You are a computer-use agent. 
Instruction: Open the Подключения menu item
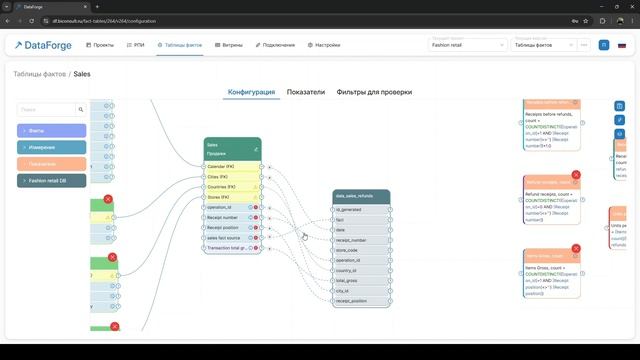click(275, 45)
